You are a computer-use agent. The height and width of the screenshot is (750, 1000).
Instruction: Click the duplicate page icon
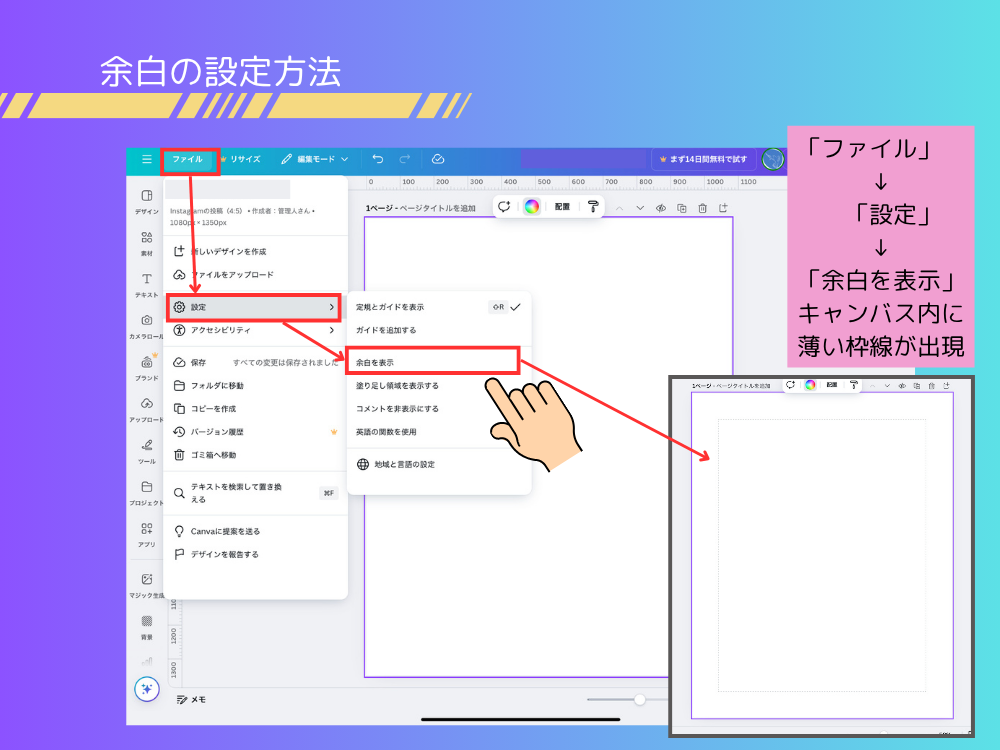pyautogui.click(x=682, y=208)
